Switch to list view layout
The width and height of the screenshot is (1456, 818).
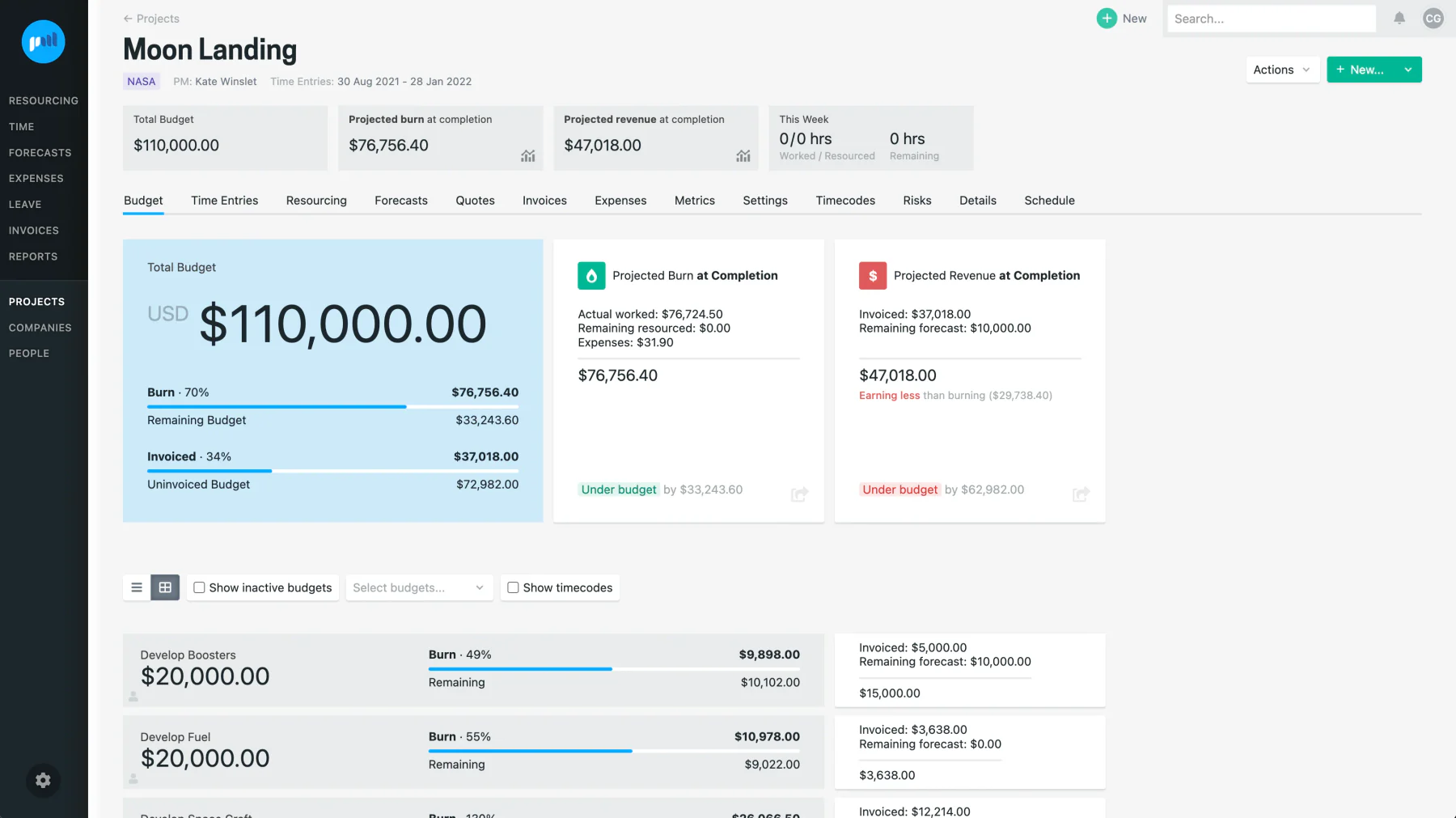pyautogui.click(x=137, y=587)
